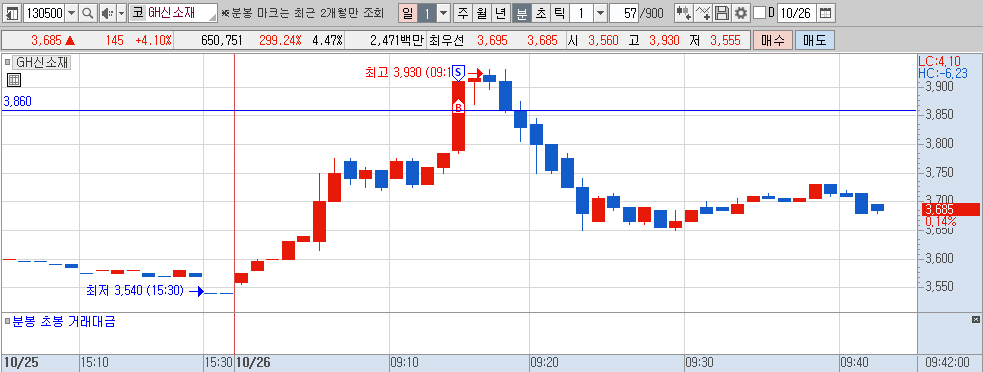Click the current price 3,685 axis tag
983x372 pixels.
[950, 210]
